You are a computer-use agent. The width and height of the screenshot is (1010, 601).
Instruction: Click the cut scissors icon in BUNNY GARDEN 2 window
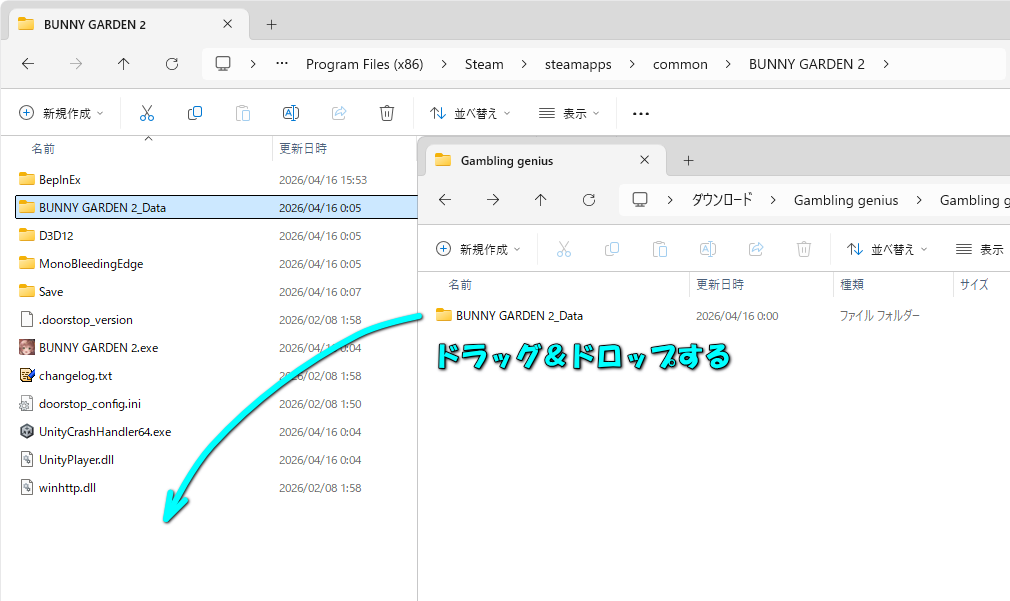[147, 113]
